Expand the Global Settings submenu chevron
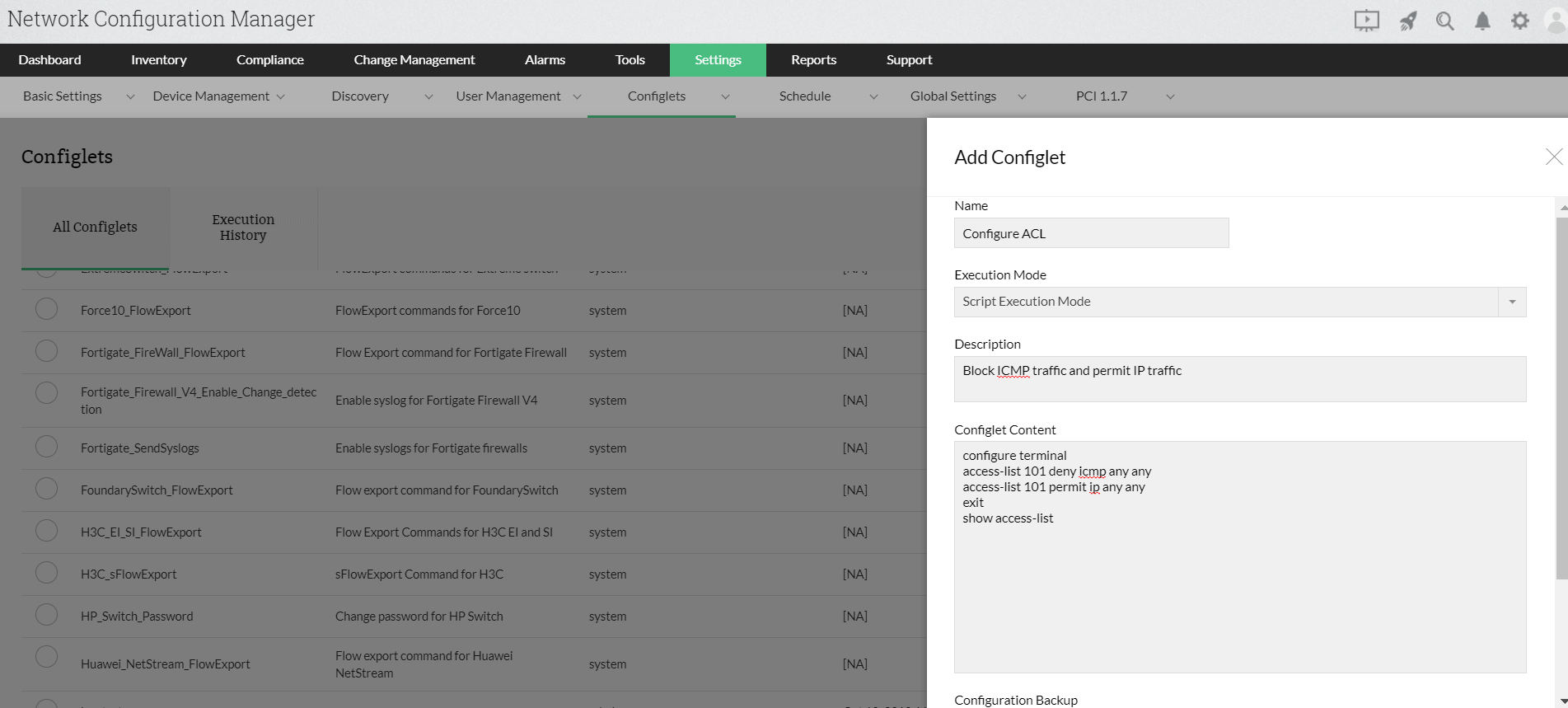The height and width of the screenshot is (708, 1568). pos(1022,96)
